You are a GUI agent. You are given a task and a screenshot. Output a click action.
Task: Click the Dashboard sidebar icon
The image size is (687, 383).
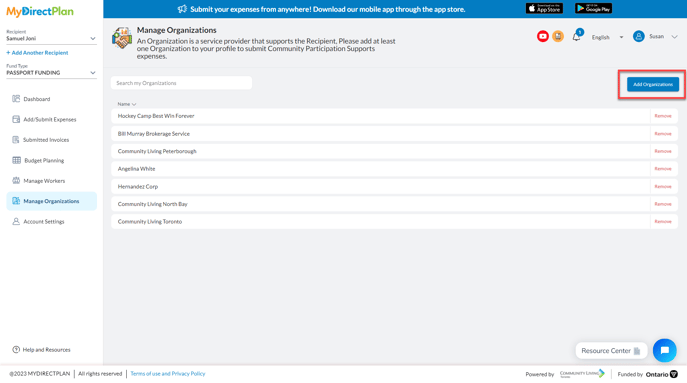coord(16,99)
